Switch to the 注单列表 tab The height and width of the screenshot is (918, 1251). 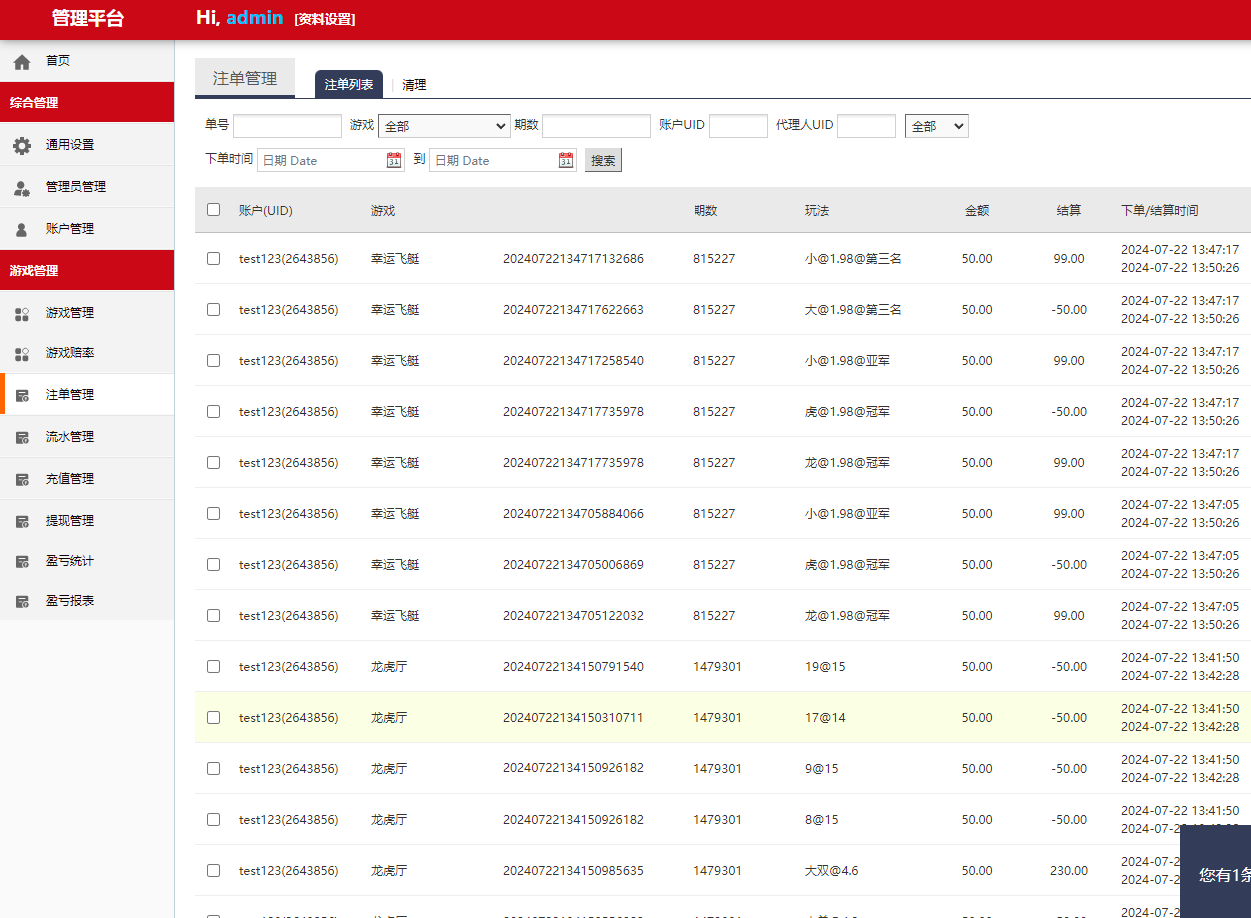pyautogui.click(x=349, y=85)
